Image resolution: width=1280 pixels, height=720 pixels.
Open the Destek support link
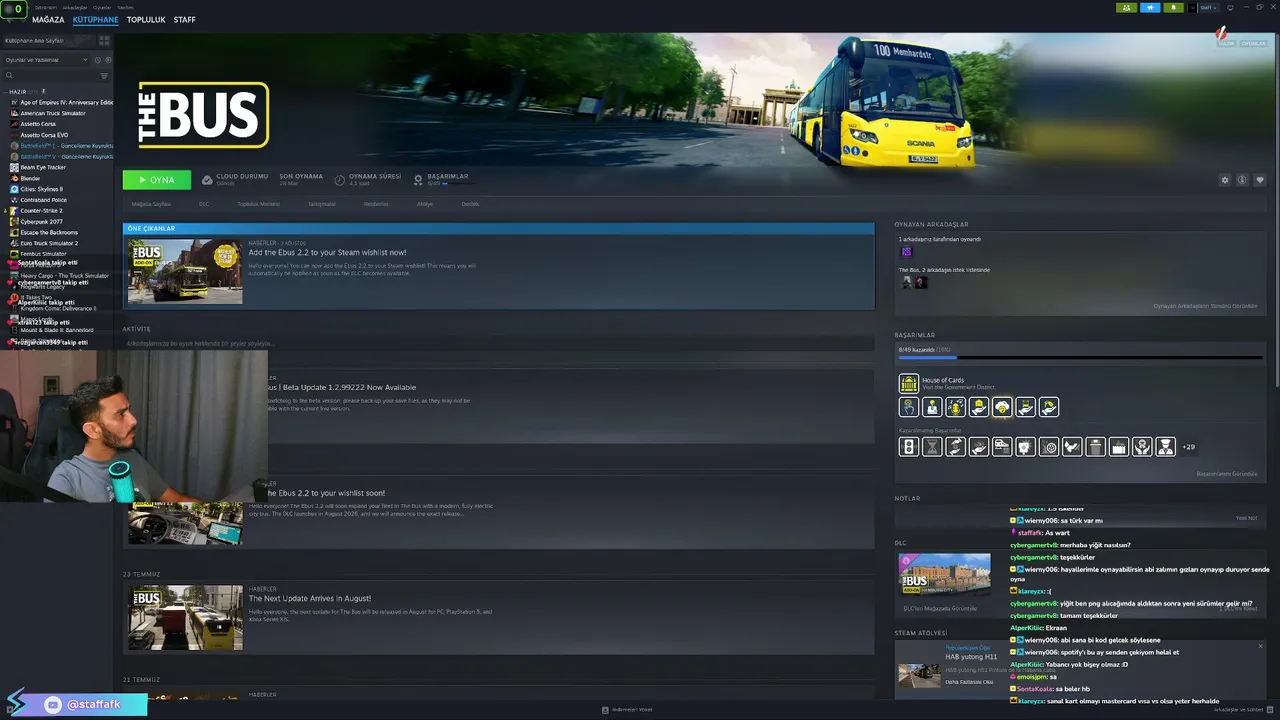pyautogui.click(x=470, y=204)
